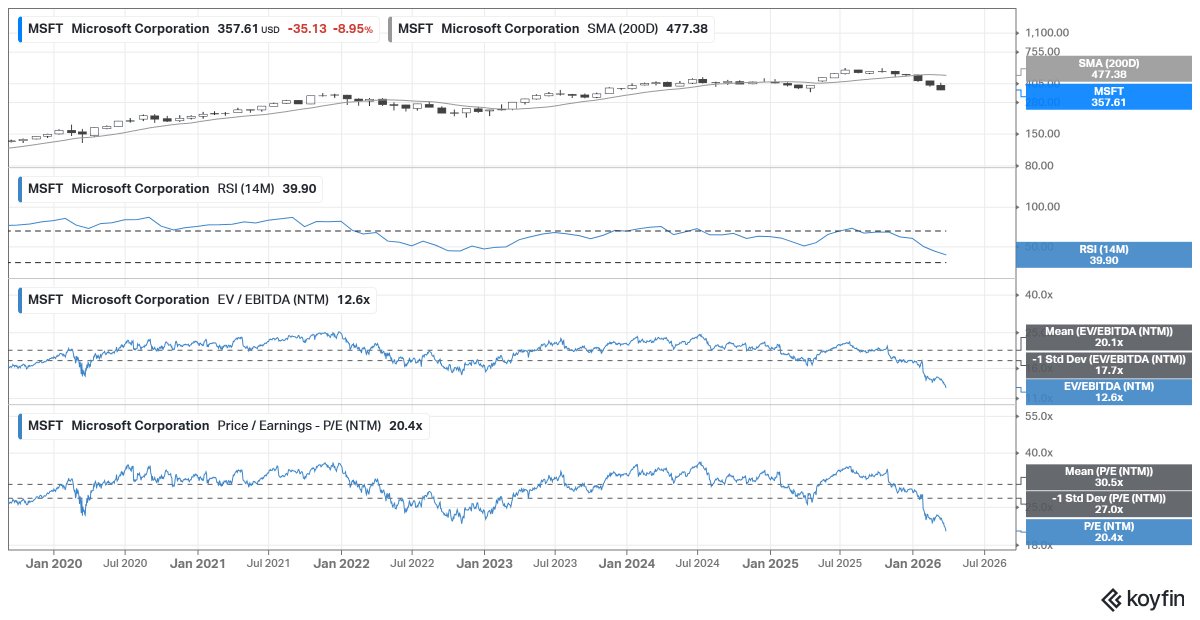This screenshot has height=620, width=1200.
Task: Click the 150.00 price axis value
Action: [1044, 133]
